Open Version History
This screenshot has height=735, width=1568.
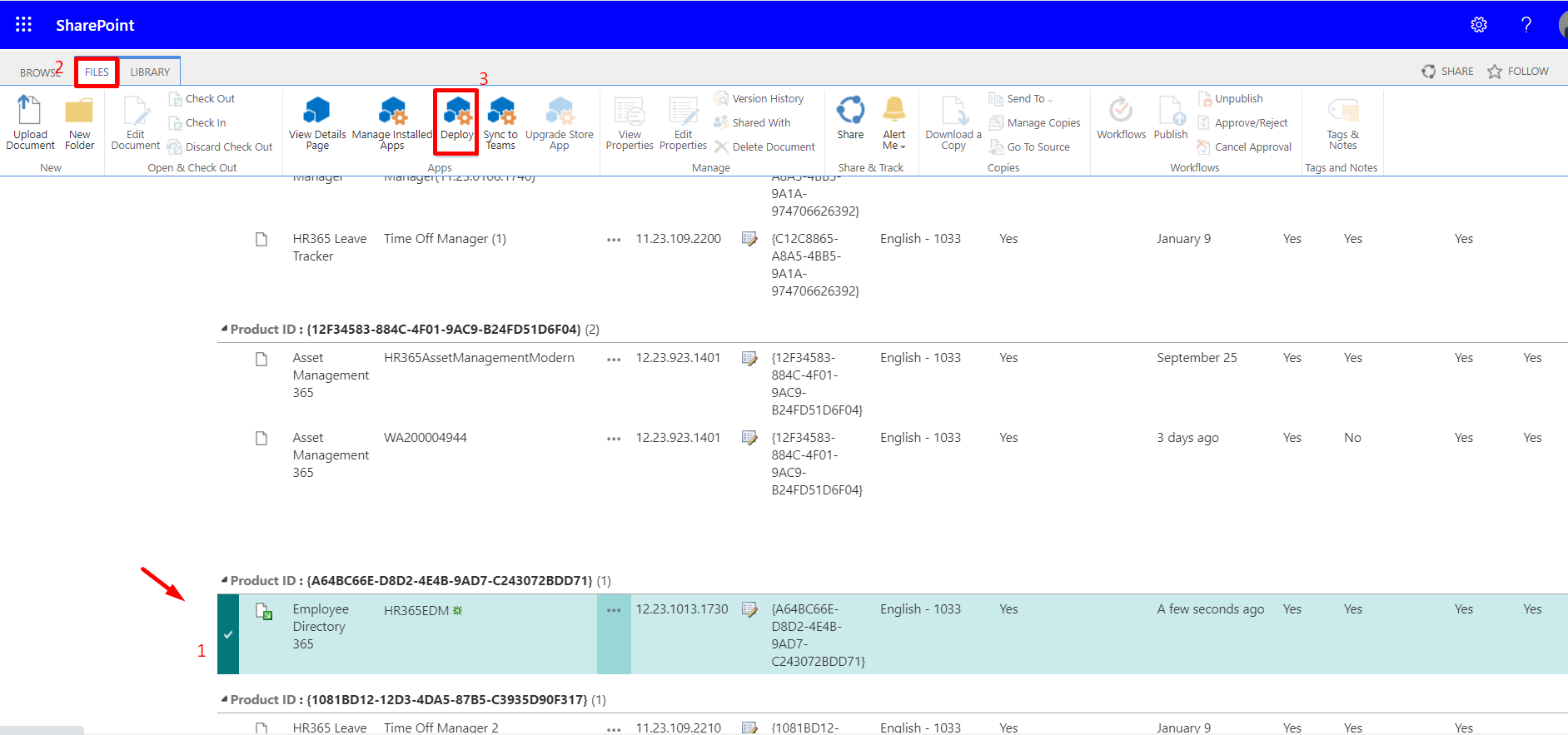click(759, 98)
